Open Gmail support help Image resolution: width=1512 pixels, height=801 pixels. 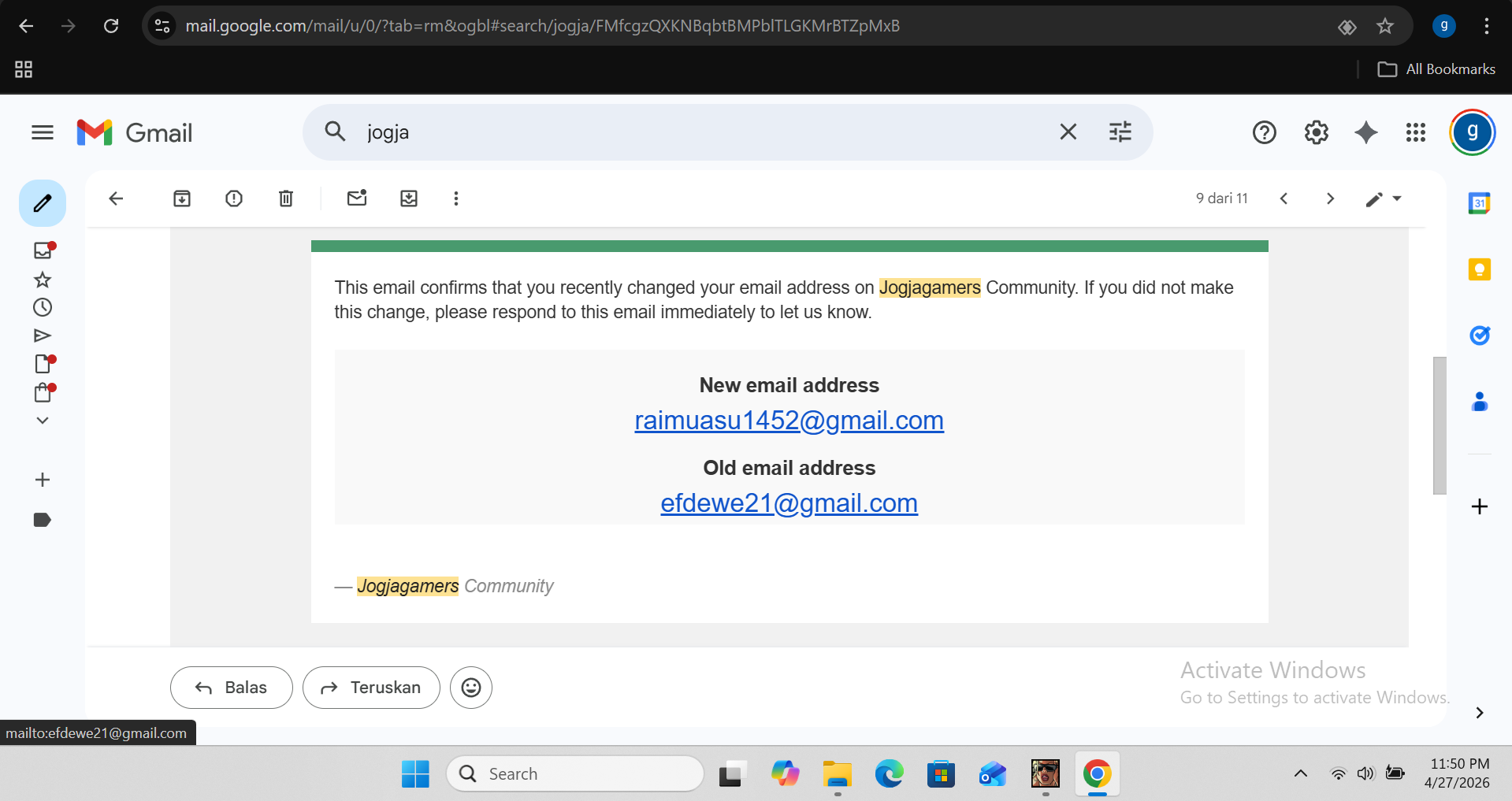pyautogui.click(x=1264, y=132)
